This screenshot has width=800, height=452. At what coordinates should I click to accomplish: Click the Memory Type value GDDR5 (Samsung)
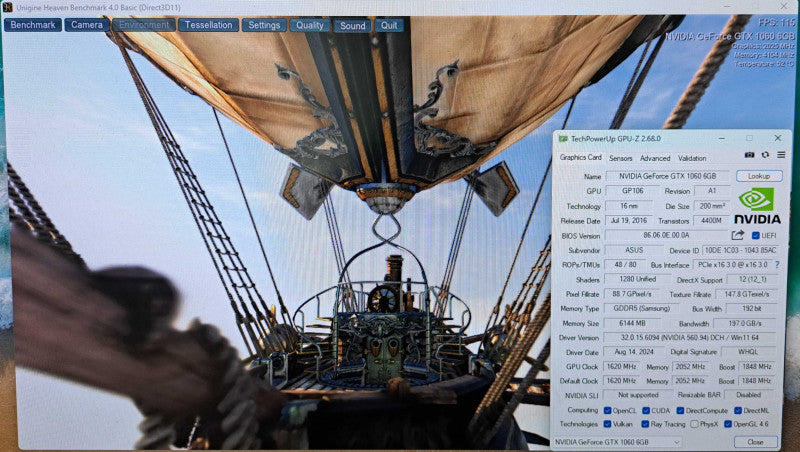(x=641, y=308)
